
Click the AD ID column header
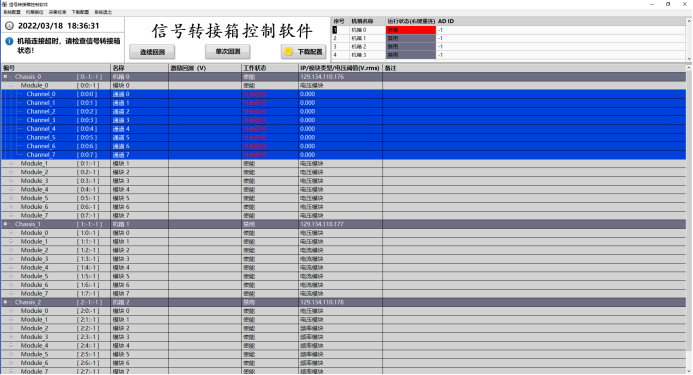[x=561, y=21]
